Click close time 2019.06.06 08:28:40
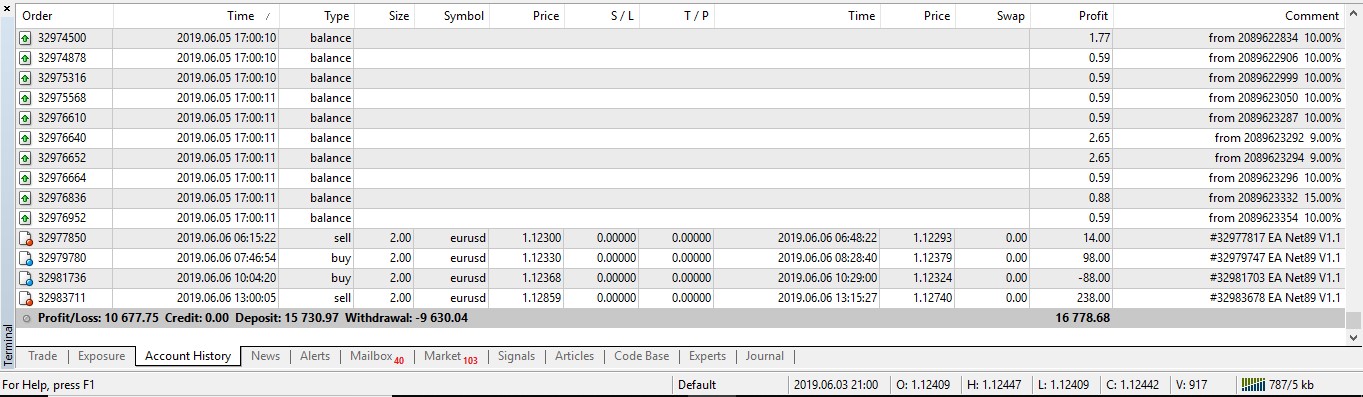Viewport: 1363px width, 397px height. [827, 258]
